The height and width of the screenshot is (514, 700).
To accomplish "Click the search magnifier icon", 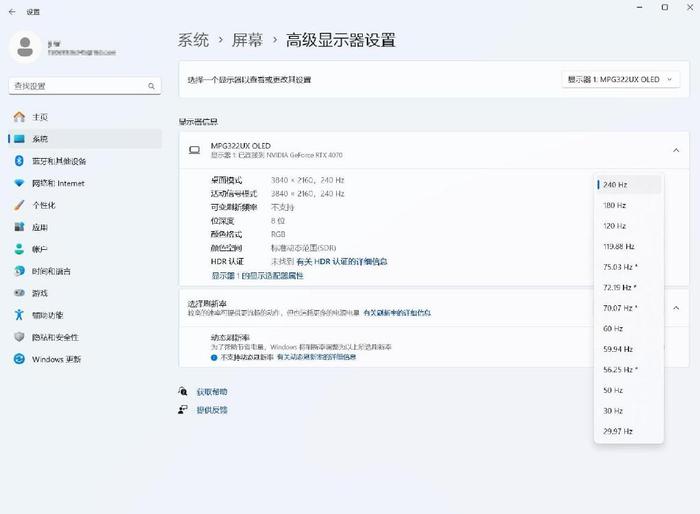I will 151,86.
